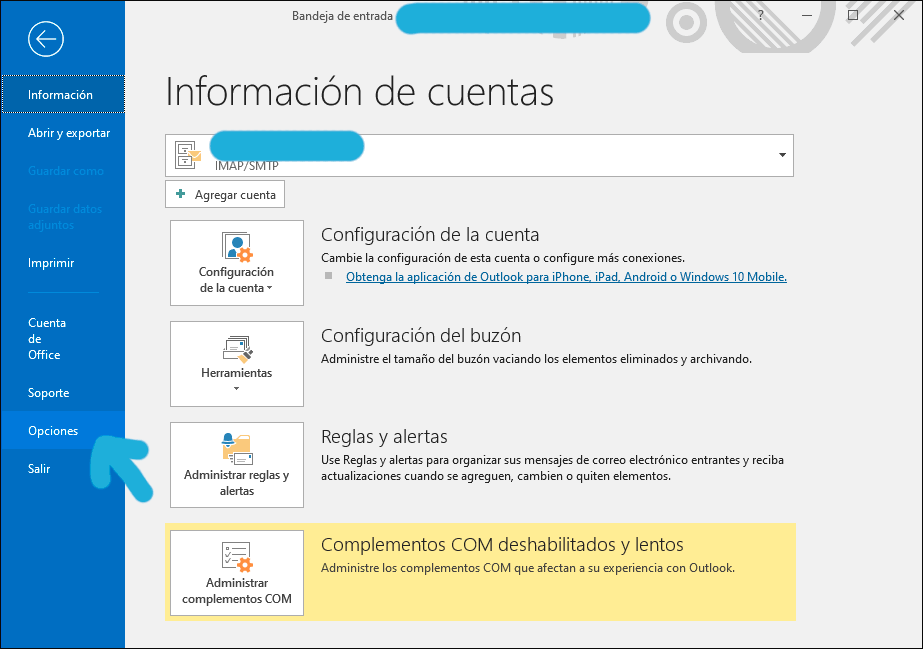Click the COM add-ins checklist gear icon
This screenshot has width=923, height=649.
[x=237, y=557]
